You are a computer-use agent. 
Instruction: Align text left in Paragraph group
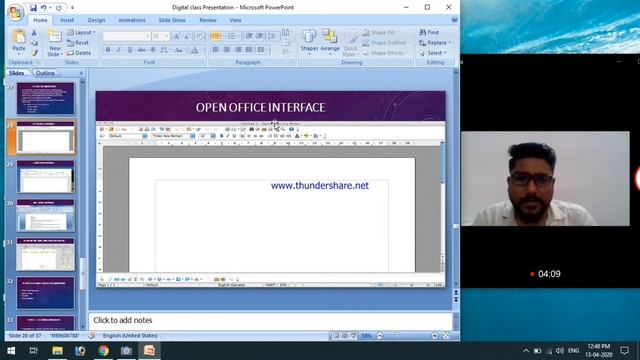pos(216,49)
